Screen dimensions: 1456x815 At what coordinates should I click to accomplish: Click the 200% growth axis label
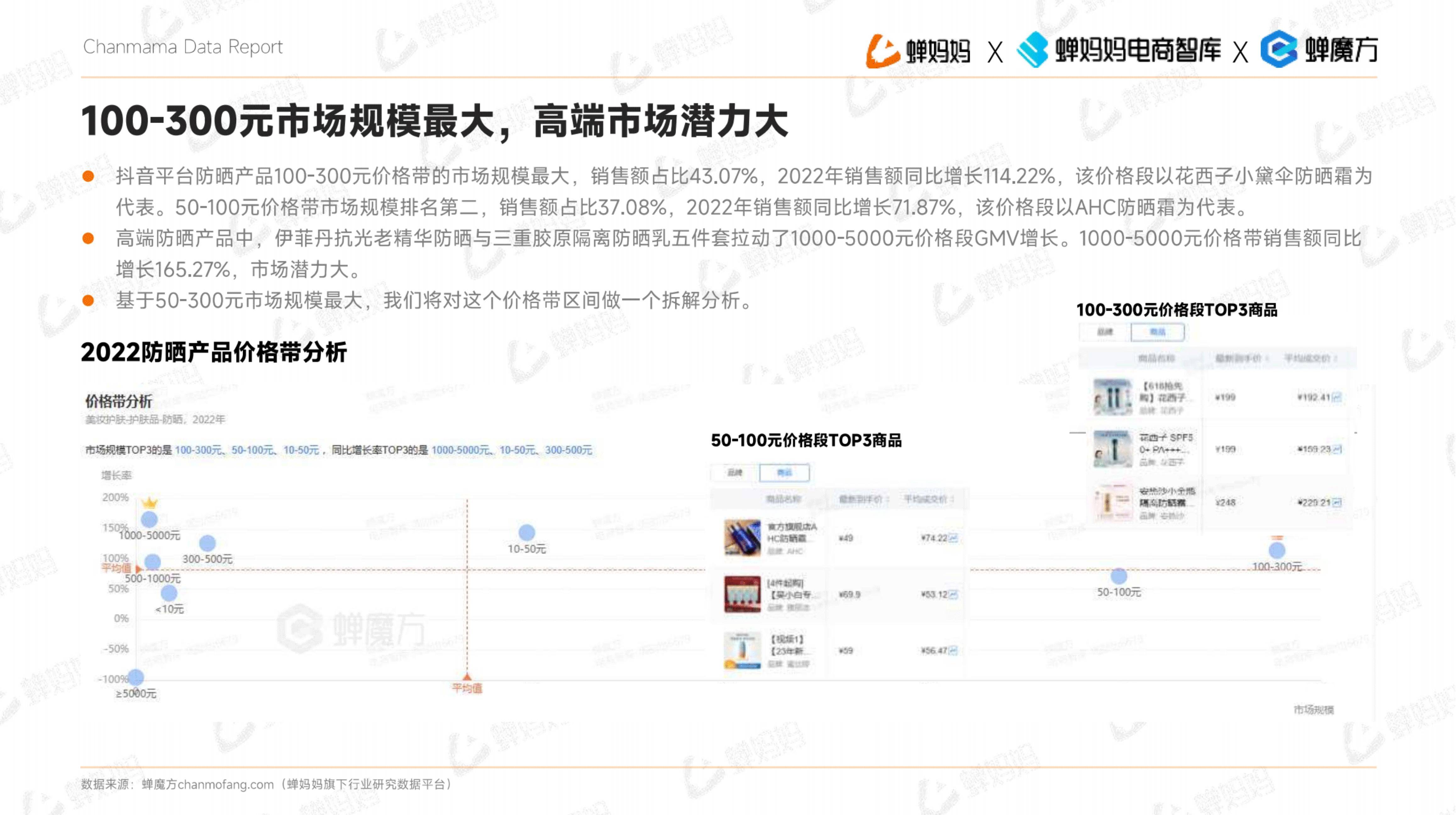pyautogui.click(x=115, y=497)
